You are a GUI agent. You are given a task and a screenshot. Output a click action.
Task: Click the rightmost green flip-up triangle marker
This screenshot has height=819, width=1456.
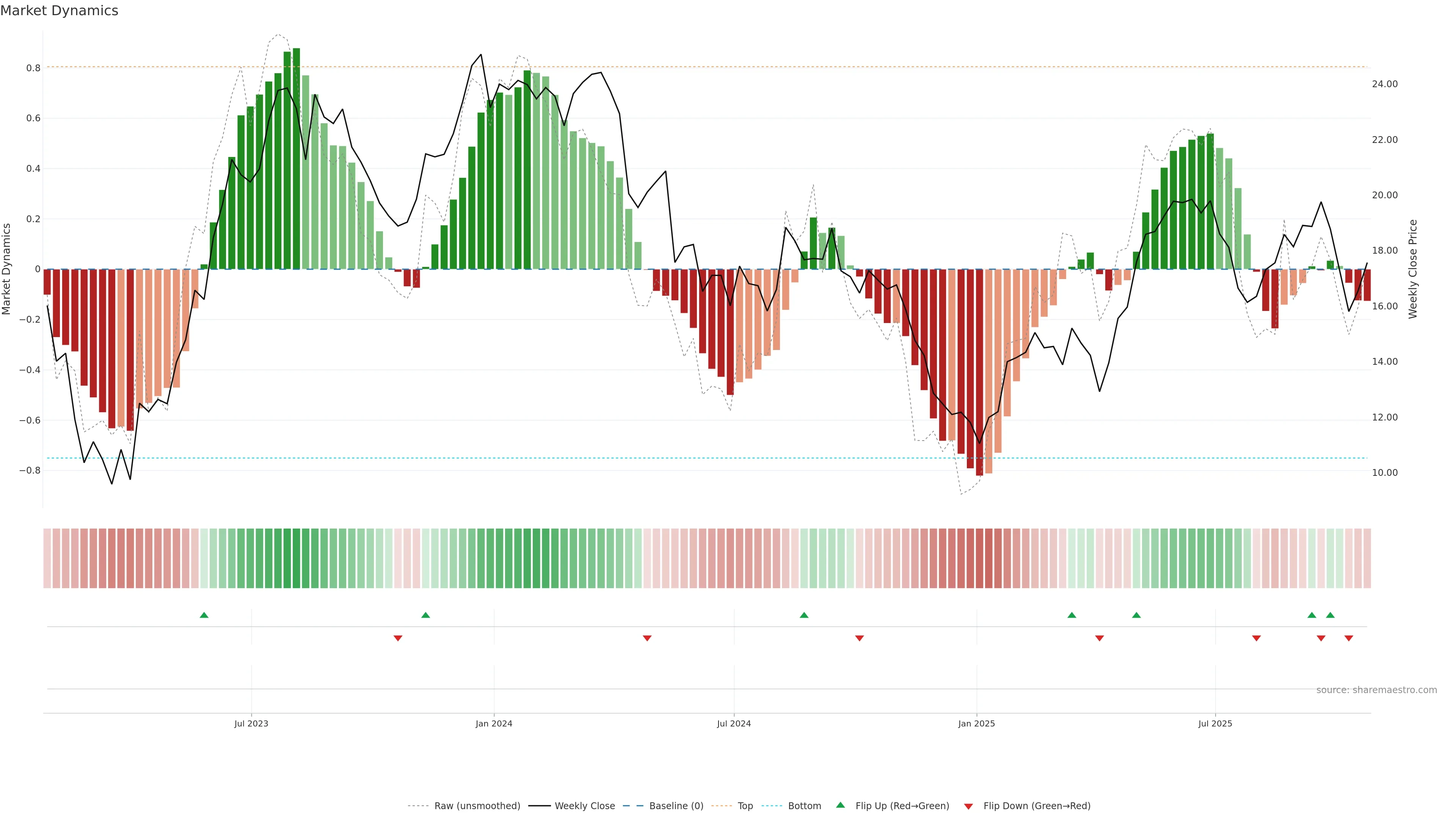coord(1330,615)
